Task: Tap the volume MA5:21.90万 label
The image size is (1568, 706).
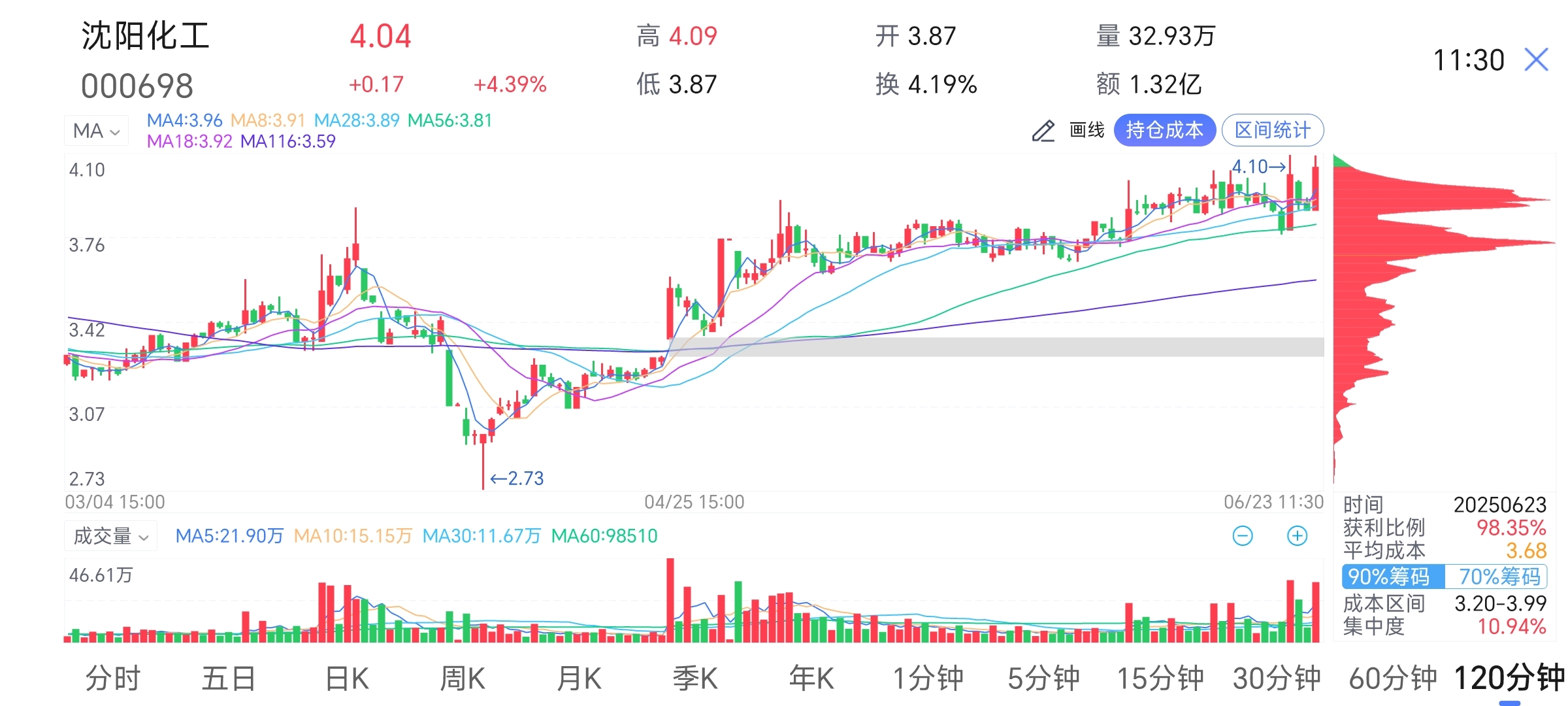Action: point(230,536)
